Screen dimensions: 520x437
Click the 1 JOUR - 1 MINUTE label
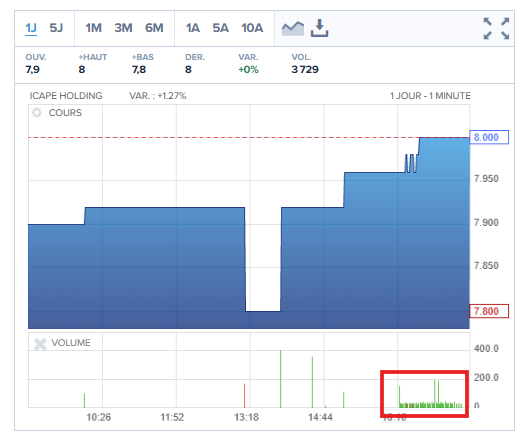[x=430, y=96]
